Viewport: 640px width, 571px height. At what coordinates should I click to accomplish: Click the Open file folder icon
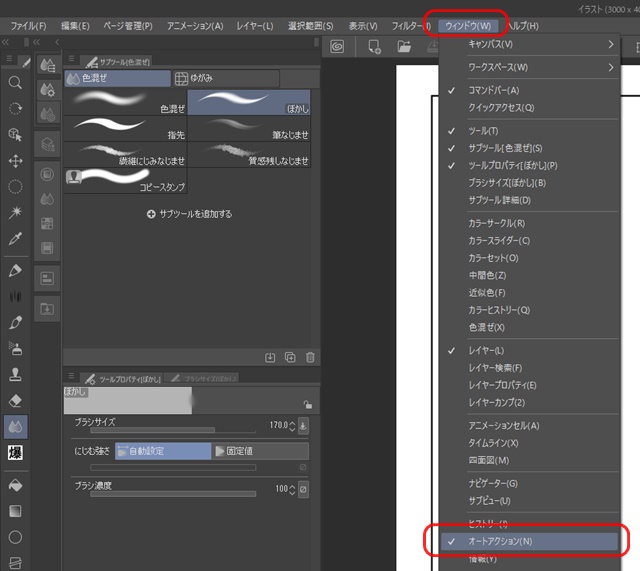coord(404,46)
